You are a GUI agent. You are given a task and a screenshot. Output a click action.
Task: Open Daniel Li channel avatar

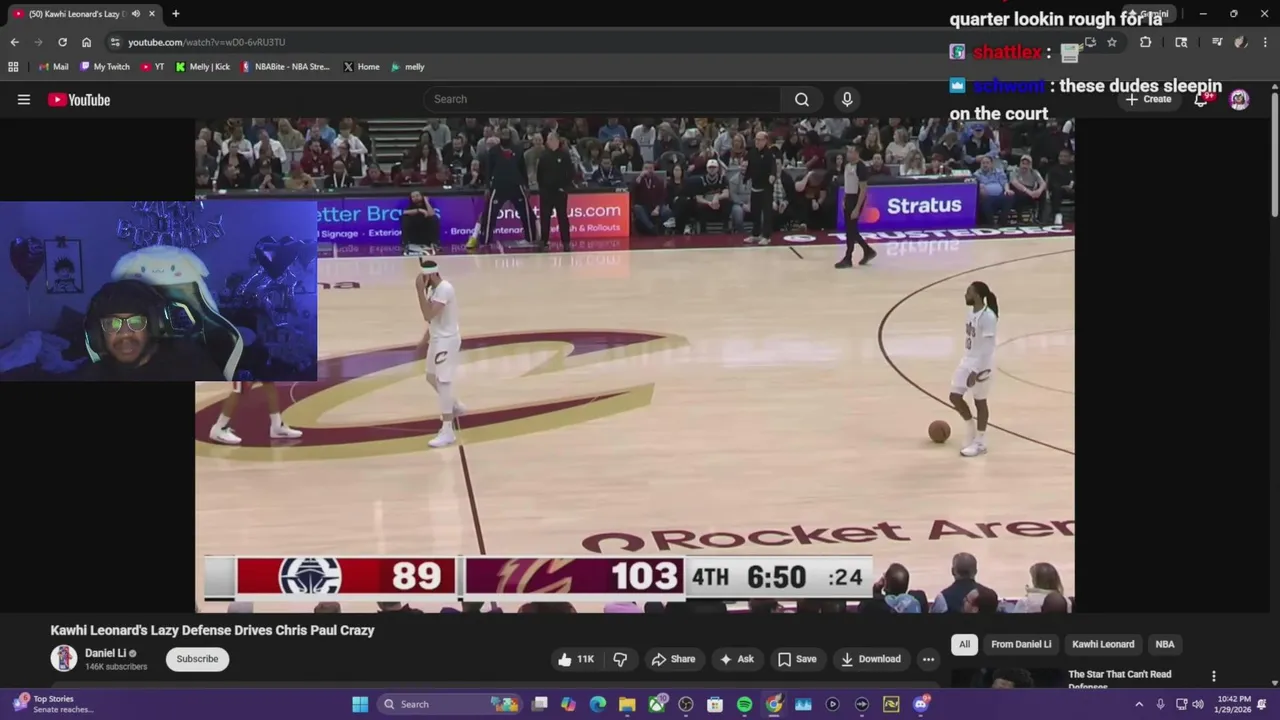[64, 658]
